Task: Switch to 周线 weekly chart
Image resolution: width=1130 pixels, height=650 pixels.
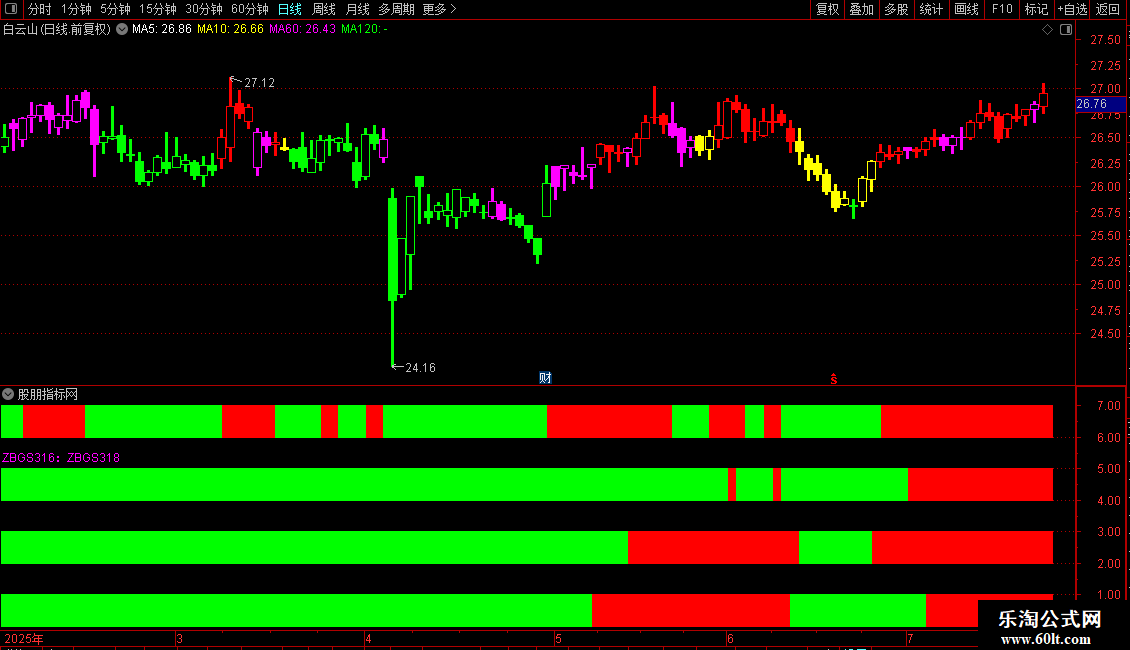Action: [x=324, y=9]
